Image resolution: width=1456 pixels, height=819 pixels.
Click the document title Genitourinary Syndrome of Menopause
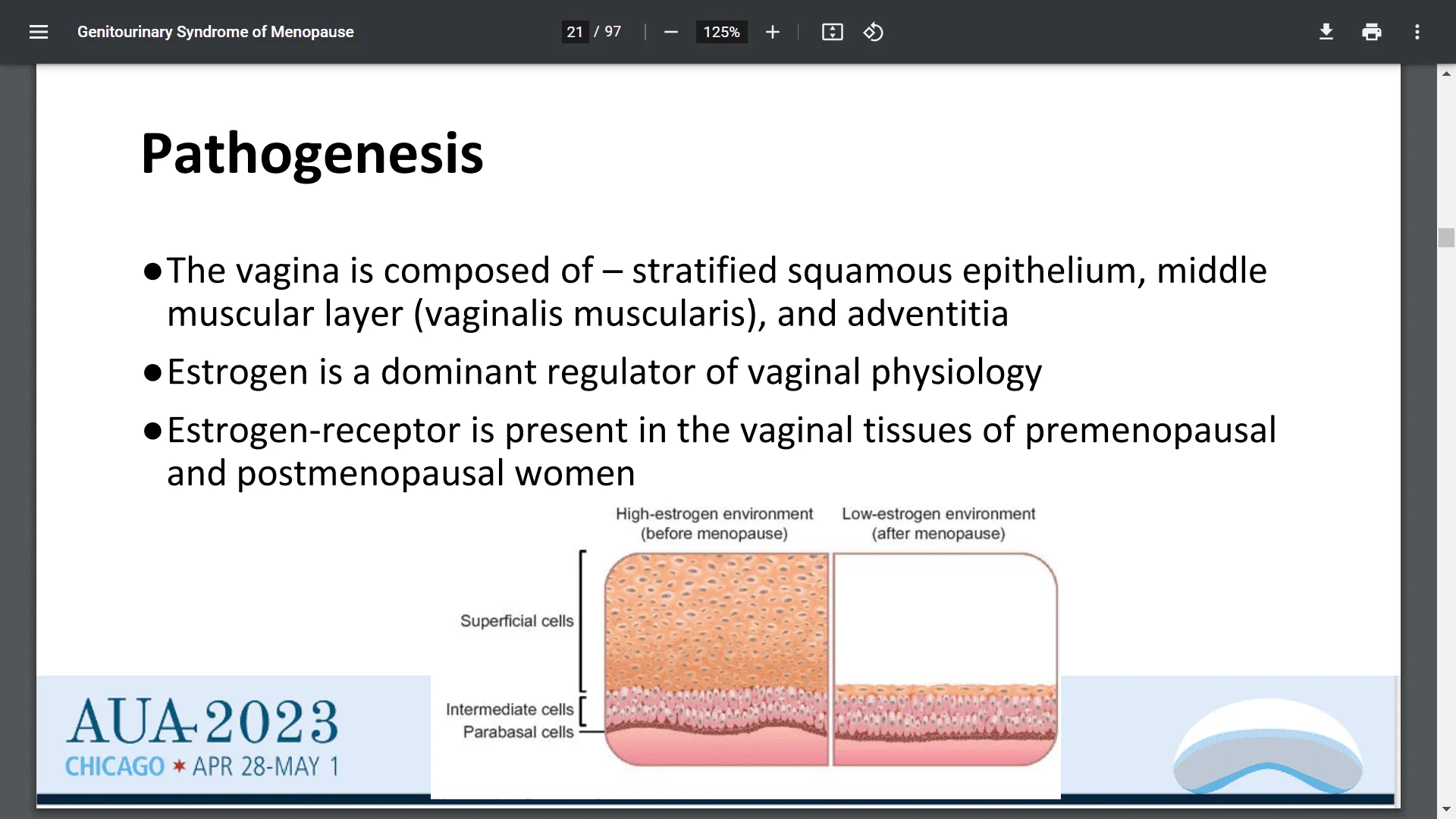[x=215, y=32]
